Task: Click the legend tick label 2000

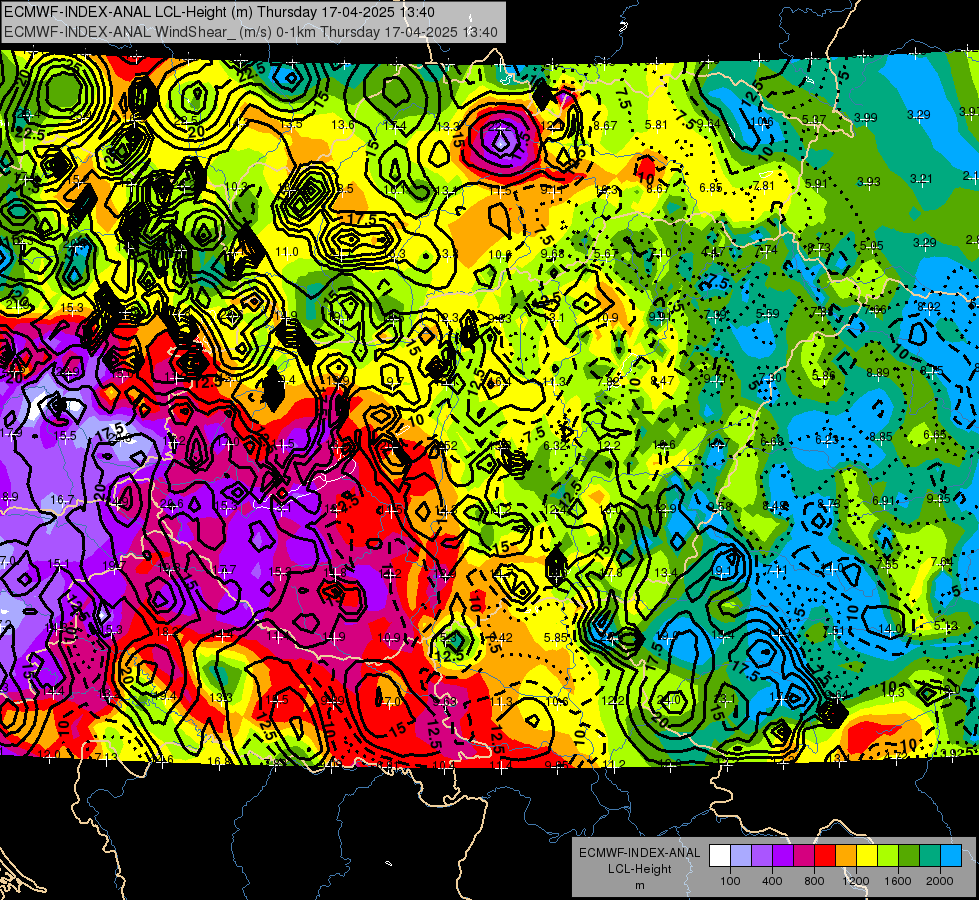Action: [940, 881]
